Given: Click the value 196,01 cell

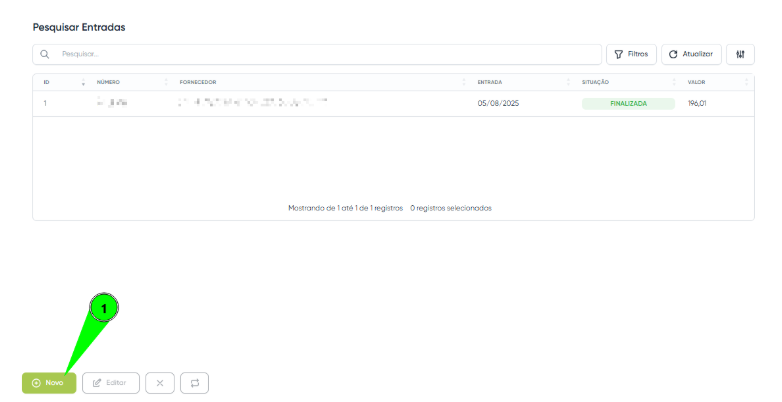Looking at the screenshot, I should 697,103.
